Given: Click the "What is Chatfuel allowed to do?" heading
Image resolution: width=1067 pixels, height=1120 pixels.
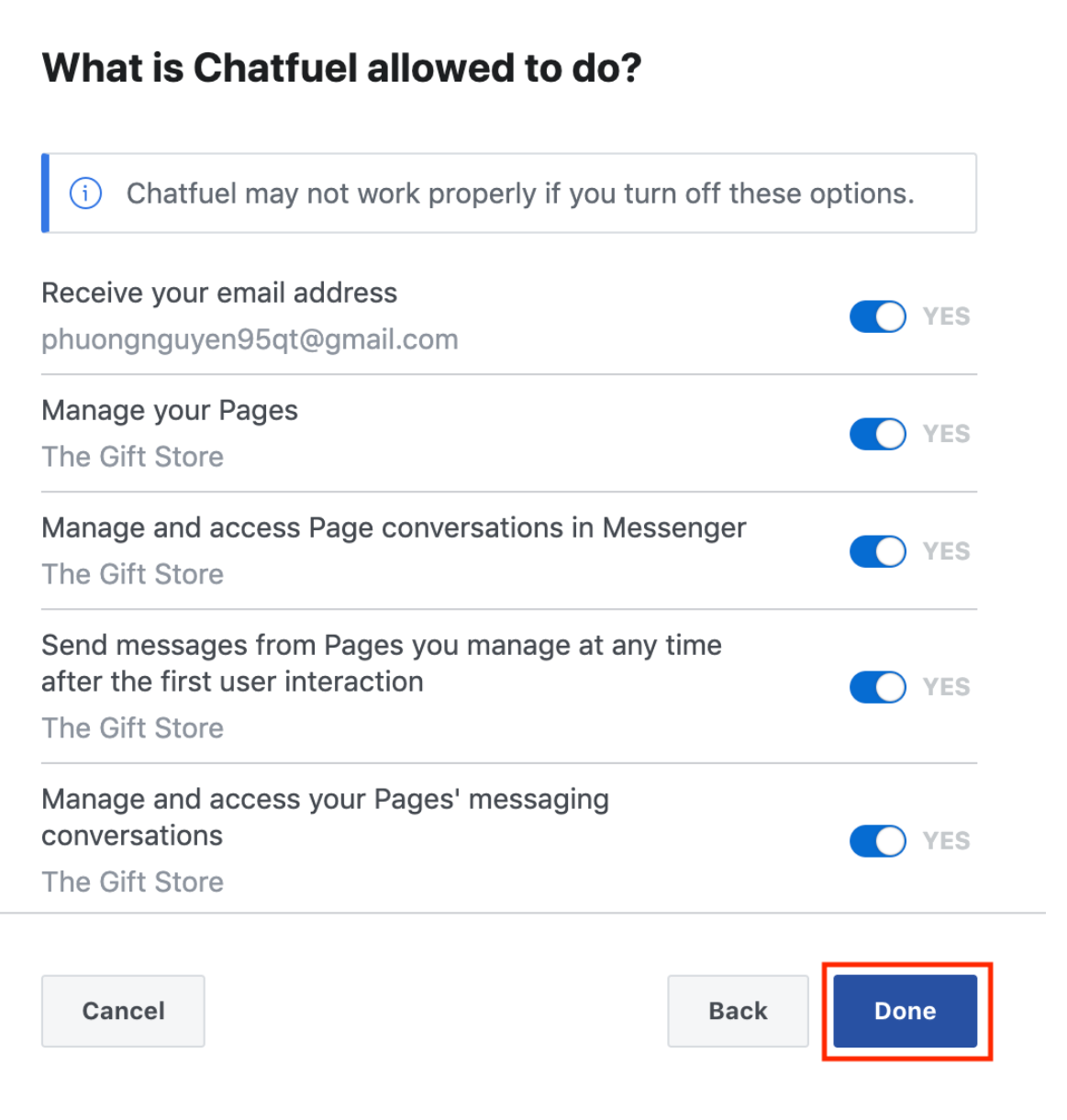Looking at the screenshot, I should [341, 69].
